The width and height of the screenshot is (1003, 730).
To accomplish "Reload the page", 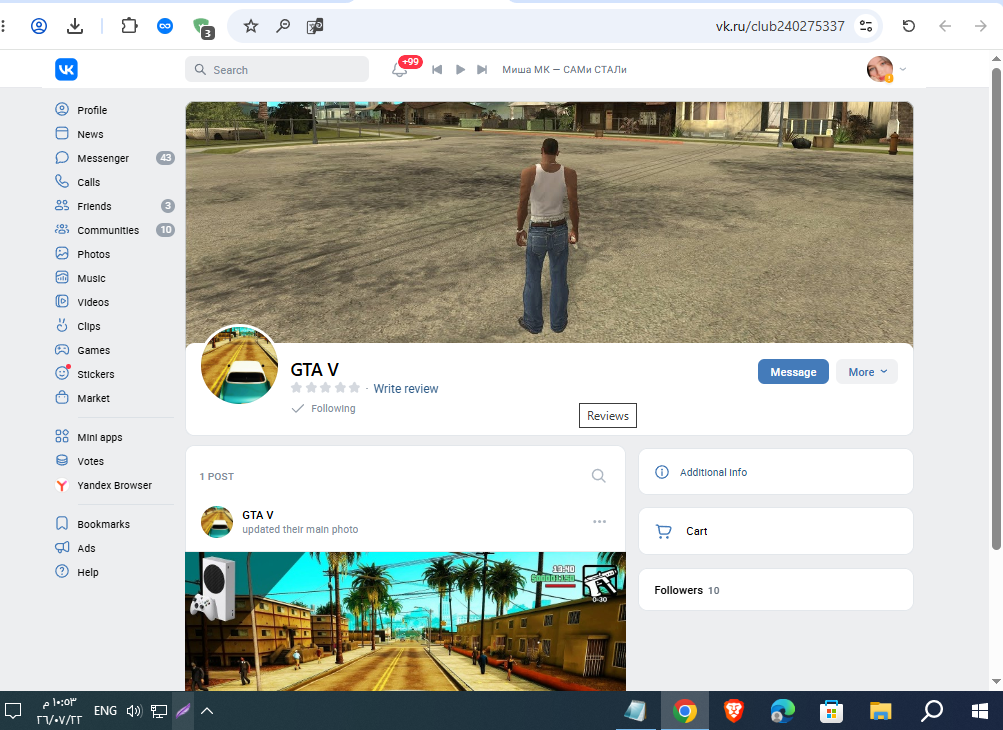I will coord(908,26).
